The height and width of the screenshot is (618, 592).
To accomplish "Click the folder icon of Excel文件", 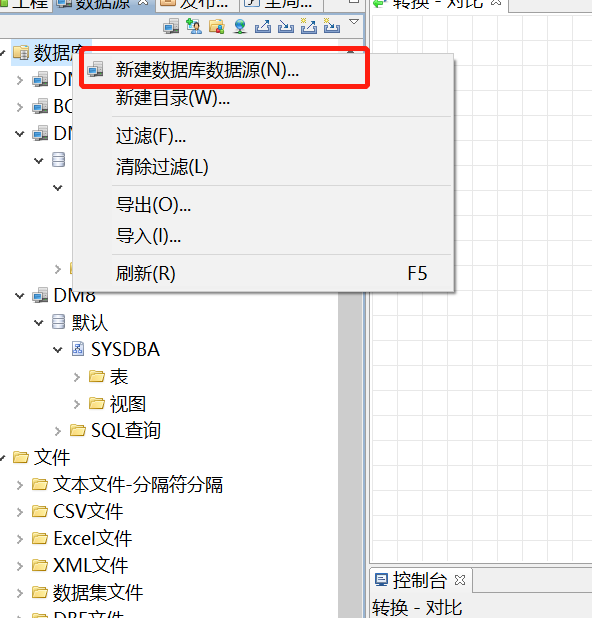I will tap(40, 538).
